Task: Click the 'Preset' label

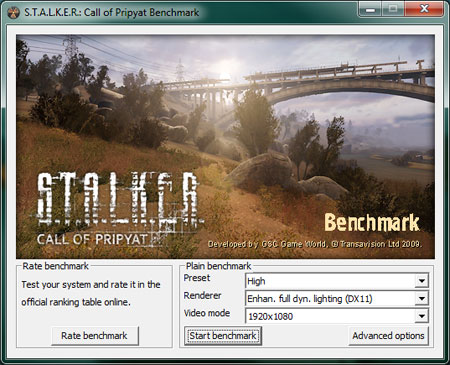Action: click(197, 278)
